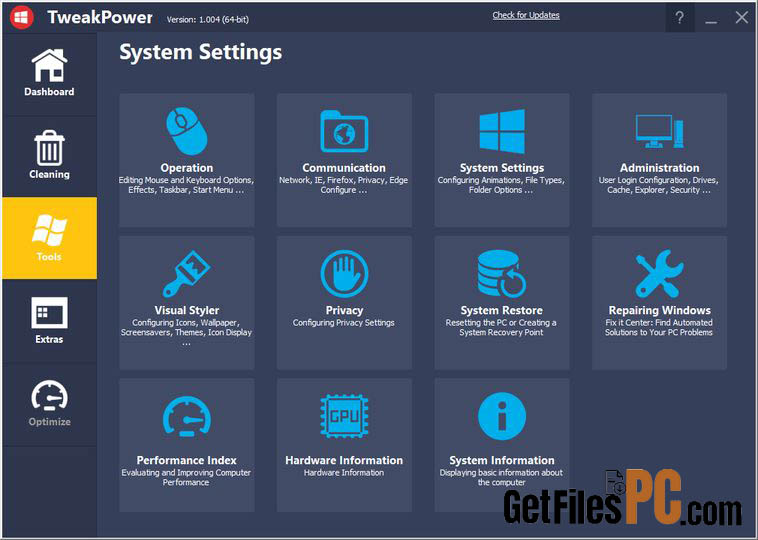This screenshot has height=540, width=758.
Task: Open the Hardware Information GPU chip icon
Action: [344, 416]
